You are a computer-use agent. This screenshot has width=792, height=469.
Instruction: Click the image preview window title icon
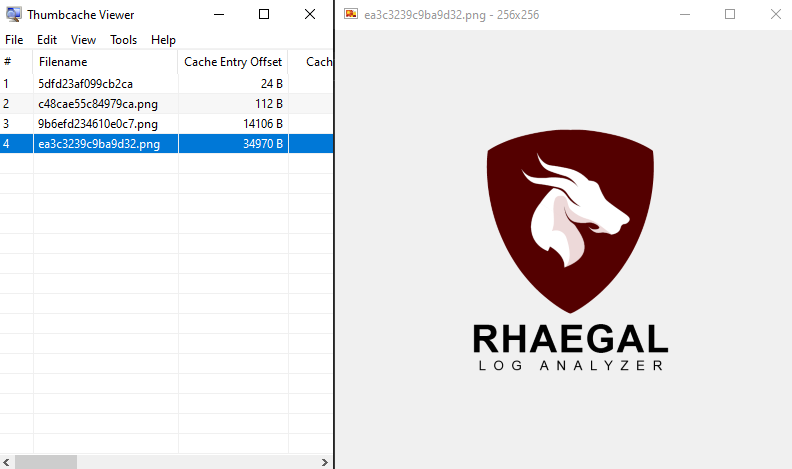click(x=351, y=14)
